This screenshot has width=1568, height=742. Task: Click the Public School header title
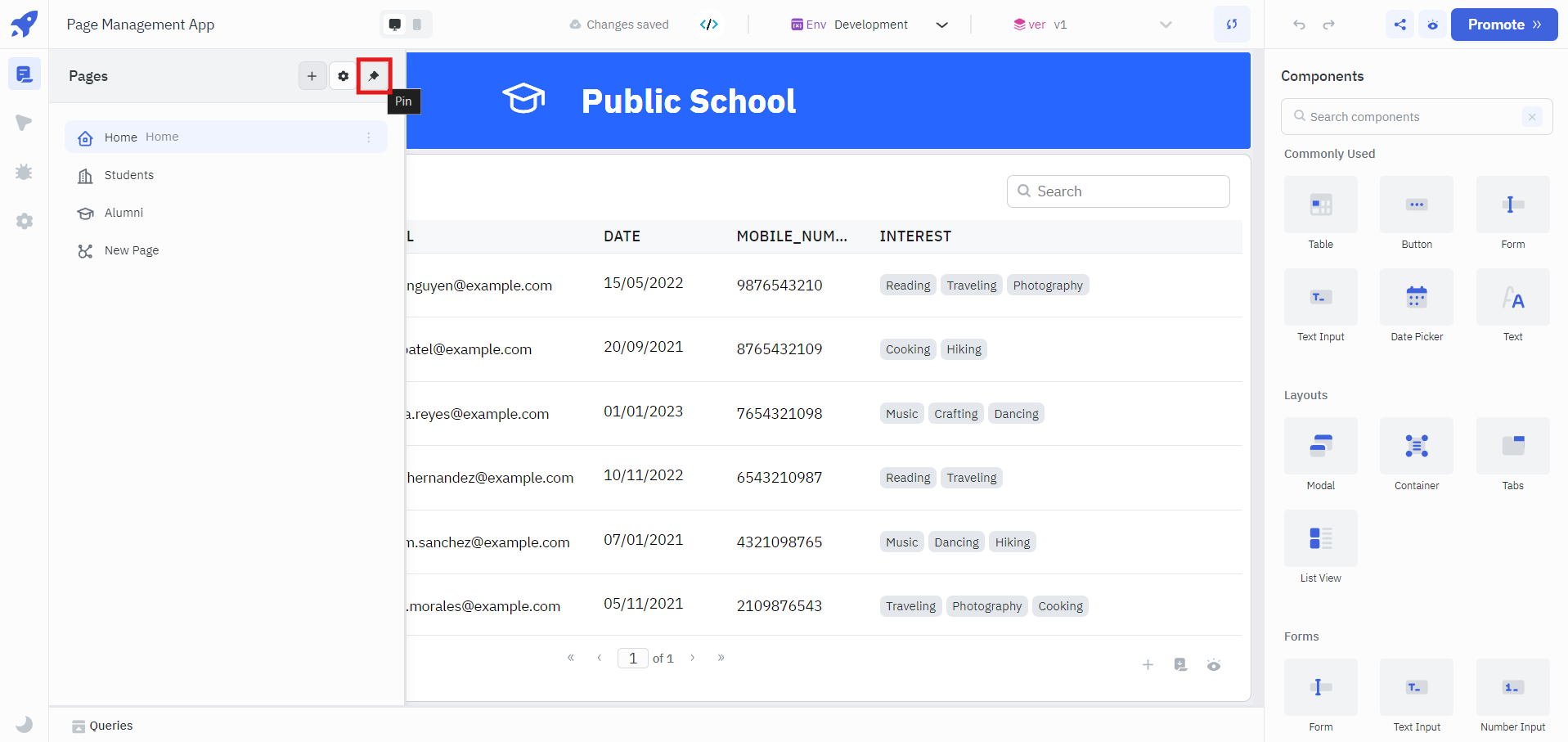[x=689, y=101]
